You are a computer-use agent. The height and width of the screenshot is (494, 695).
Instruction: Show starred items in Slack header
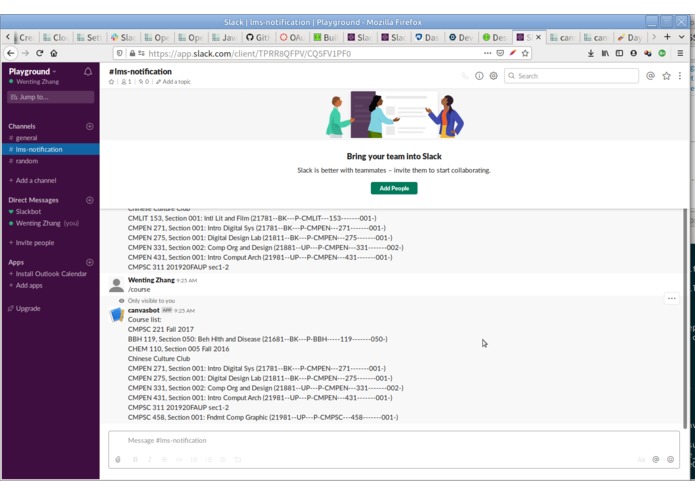pos(666,76)
